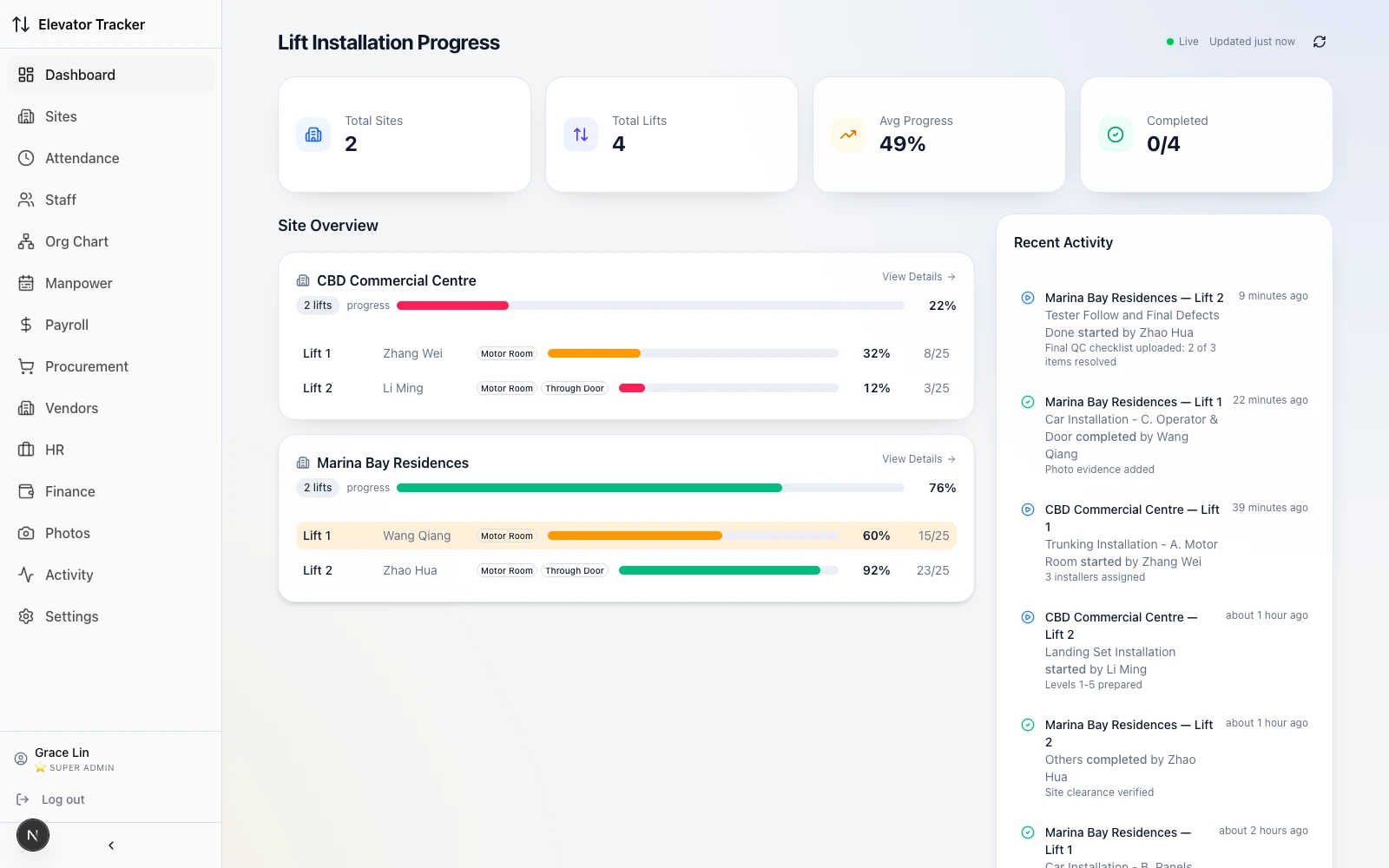Select the highlighted Wang Qiang Lift 1 row
This screenshot has height=868, width=1389.
[626, 536]
